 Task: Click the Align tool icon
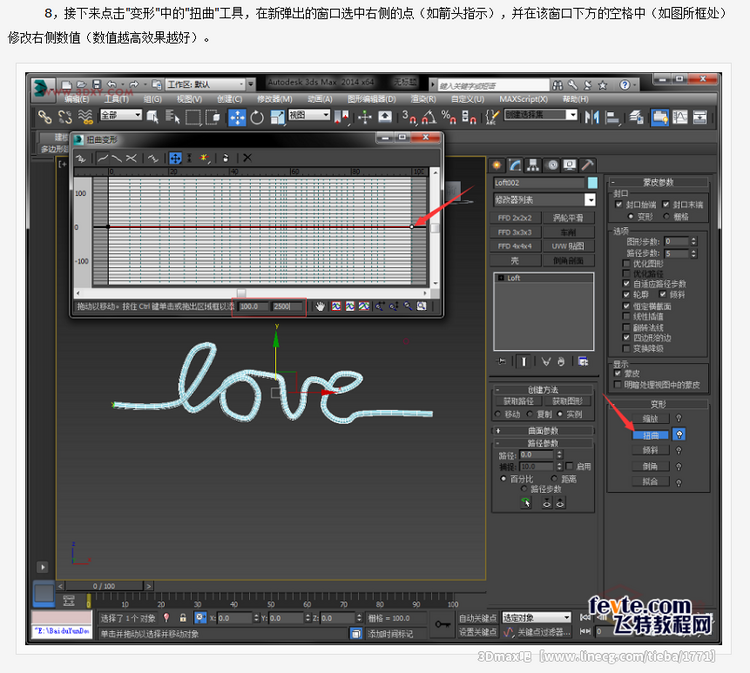coord(612,117)
